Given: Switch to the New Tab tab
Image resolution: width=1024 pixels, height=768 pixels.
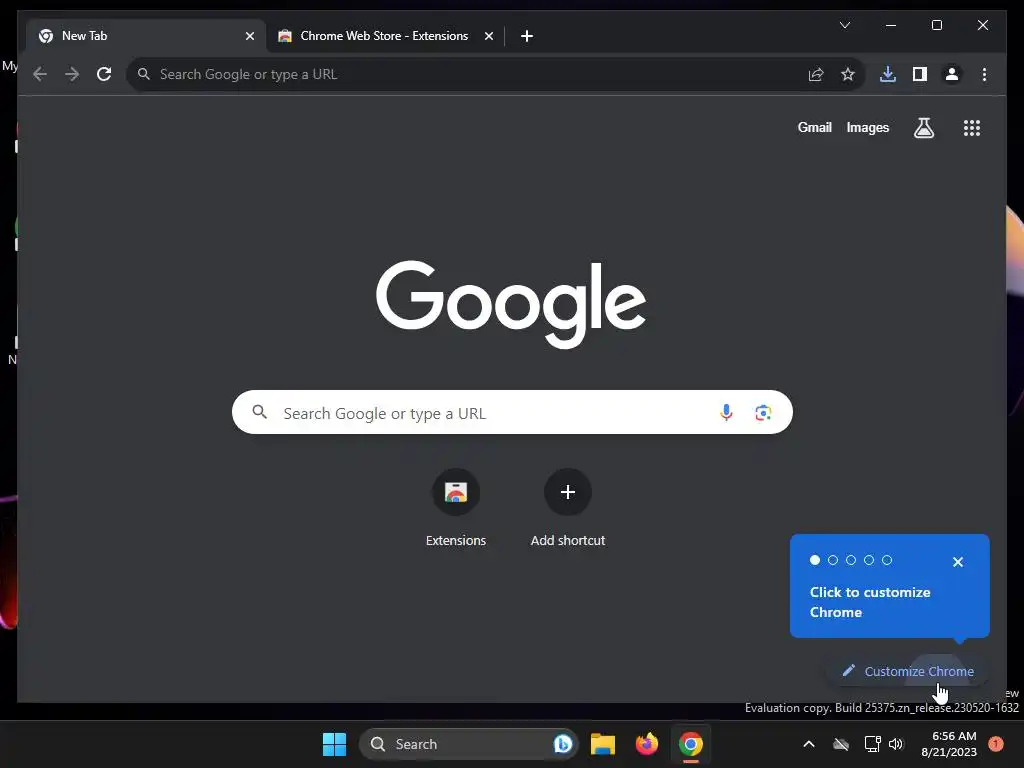Looking at the screenshot, I should [146, 36].
